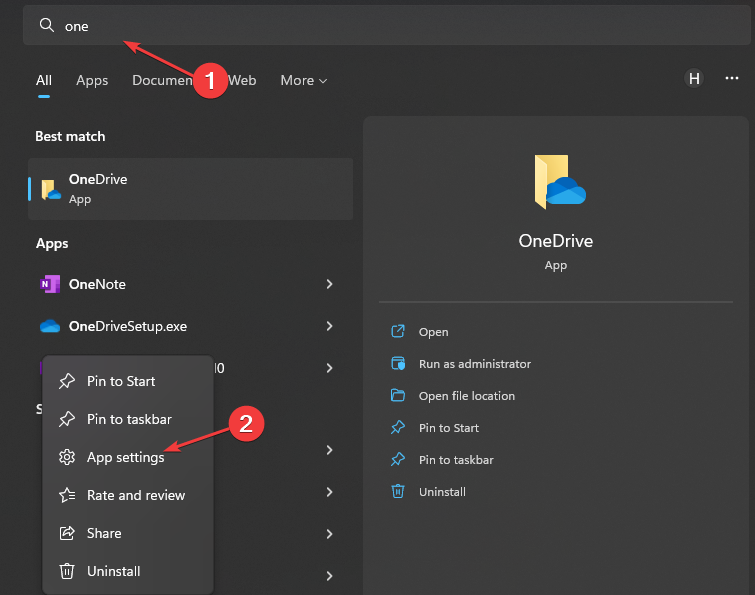Click the OneDrive folder icon in best match

(51, 189)
